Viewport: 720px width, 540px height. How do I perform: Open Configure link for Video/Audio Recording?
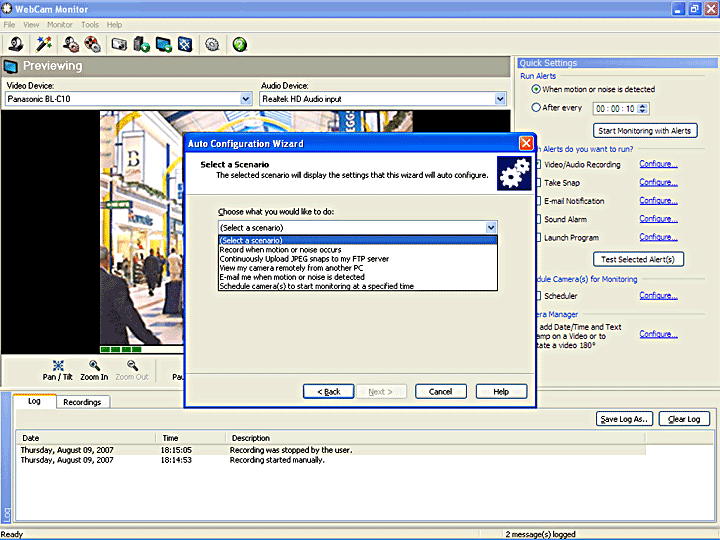(x=658, y=164)
